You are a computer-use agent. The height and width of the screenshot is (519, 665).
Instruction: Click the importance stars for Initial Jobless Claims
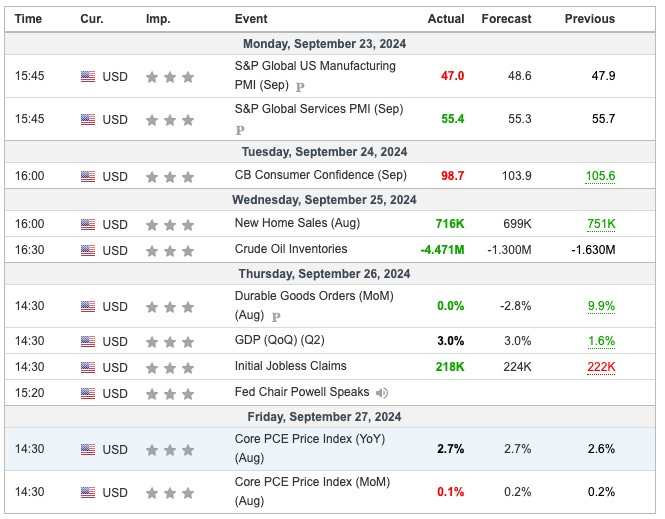click(x=170, y=368)
